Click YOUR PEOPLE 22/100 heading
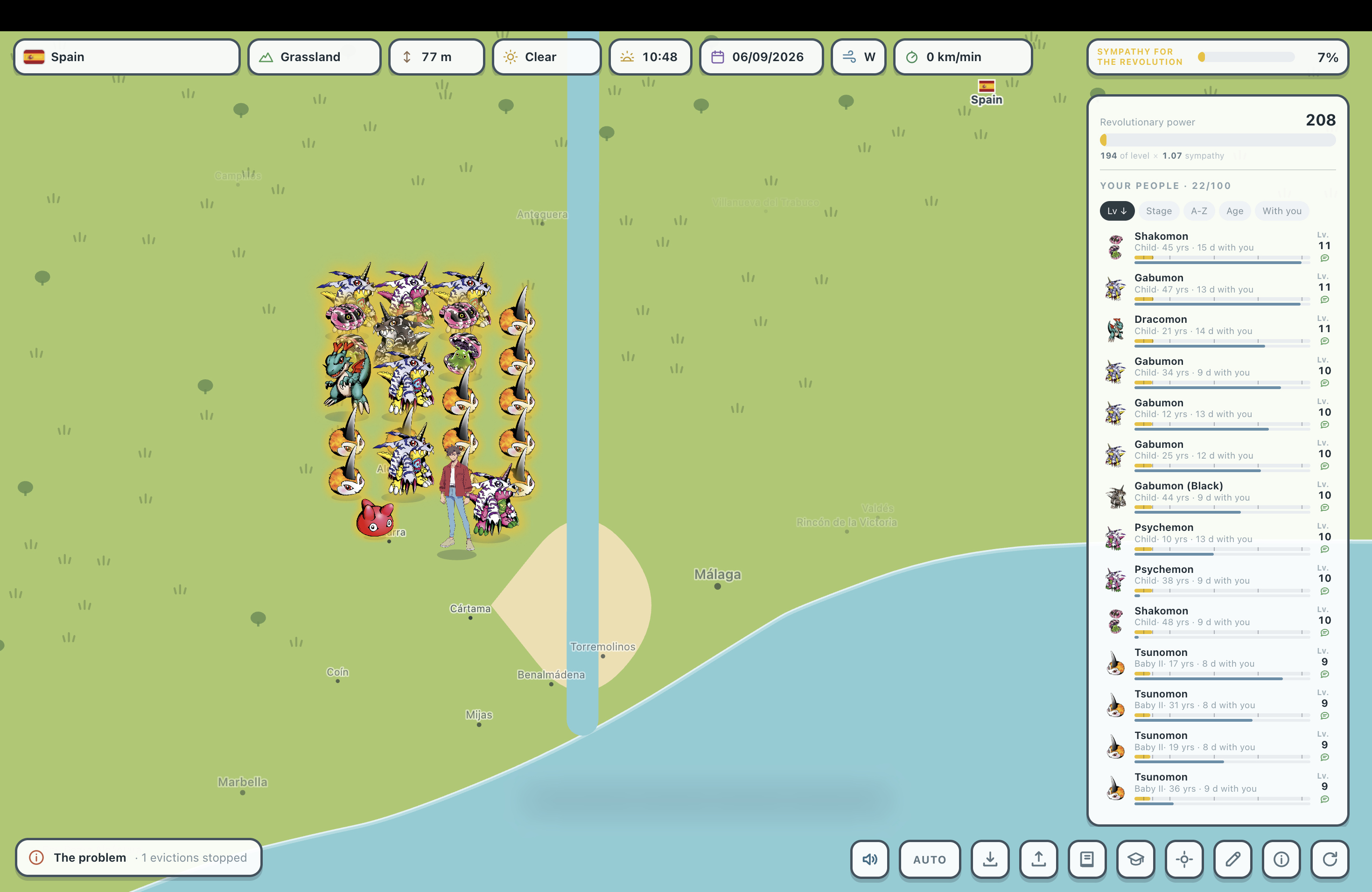 [x=1165, y=186]
